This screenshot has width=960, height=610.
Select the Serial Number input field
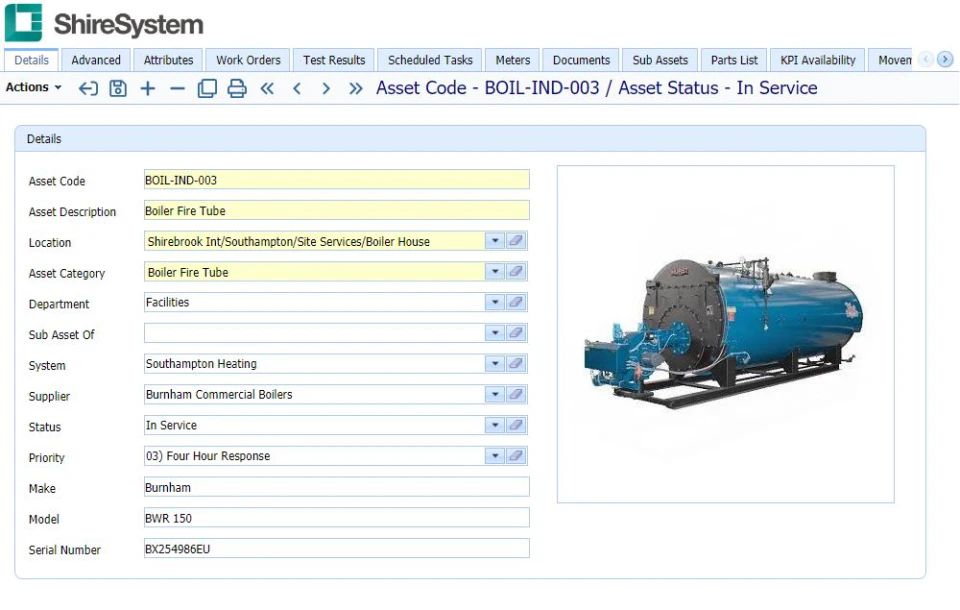pos(335,548)
